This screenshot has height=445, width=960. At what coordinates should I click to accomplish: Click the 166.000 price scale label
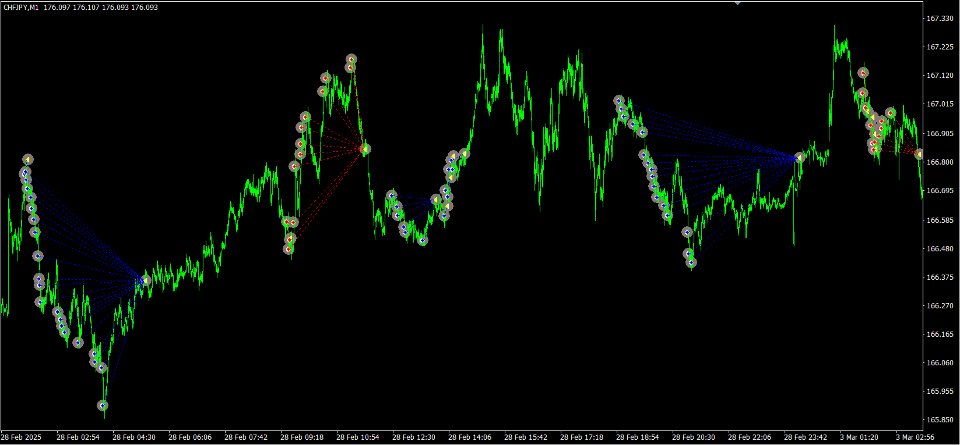click(x=939, y=162)
